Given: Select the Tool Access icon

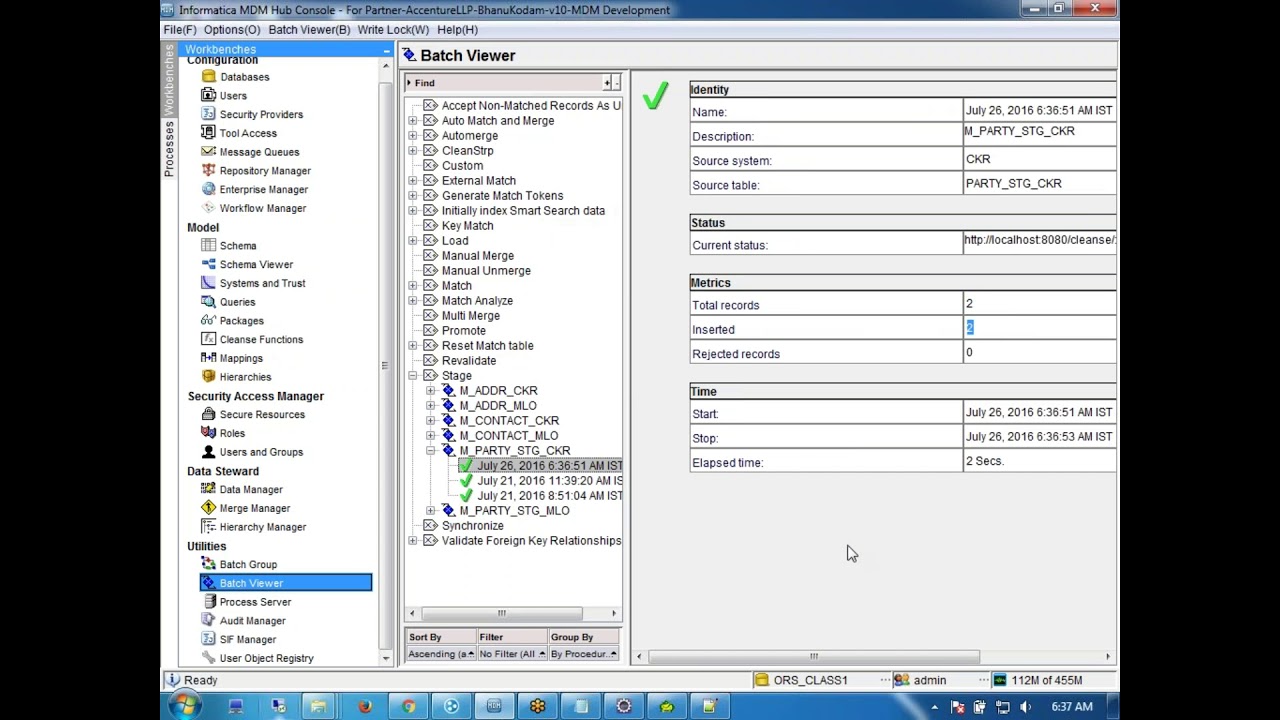Looking at the screenshot, I should (x=208, y=133).
